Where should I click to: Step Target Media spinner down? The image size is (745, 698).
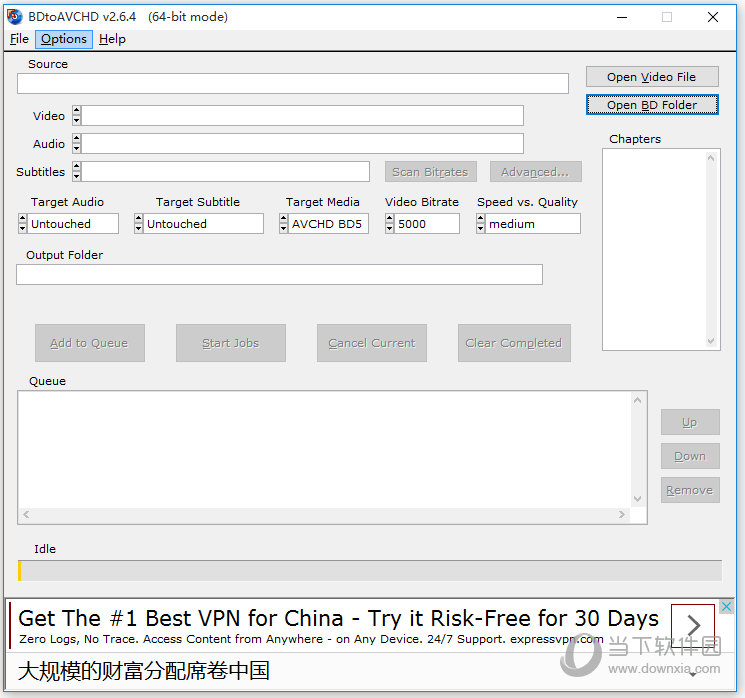coord(284,229)
